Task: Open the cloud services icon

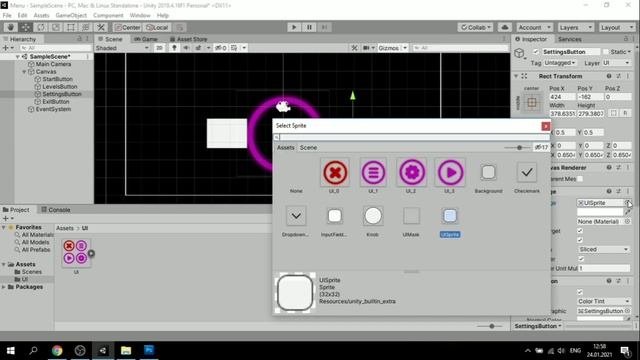Action: pyautogui.click(x=505, y=27)
